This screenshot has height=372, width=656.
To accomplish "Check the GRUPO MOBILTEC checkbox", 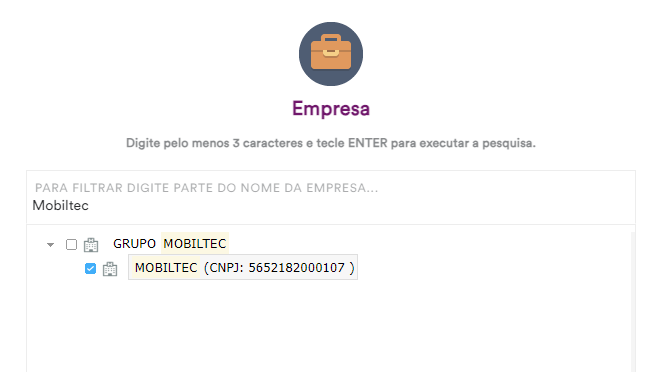I will (x=72, y=244).
